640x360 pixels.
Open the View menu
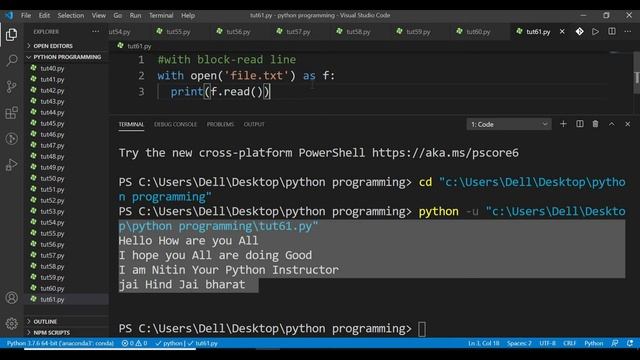(x=98, y=15)
